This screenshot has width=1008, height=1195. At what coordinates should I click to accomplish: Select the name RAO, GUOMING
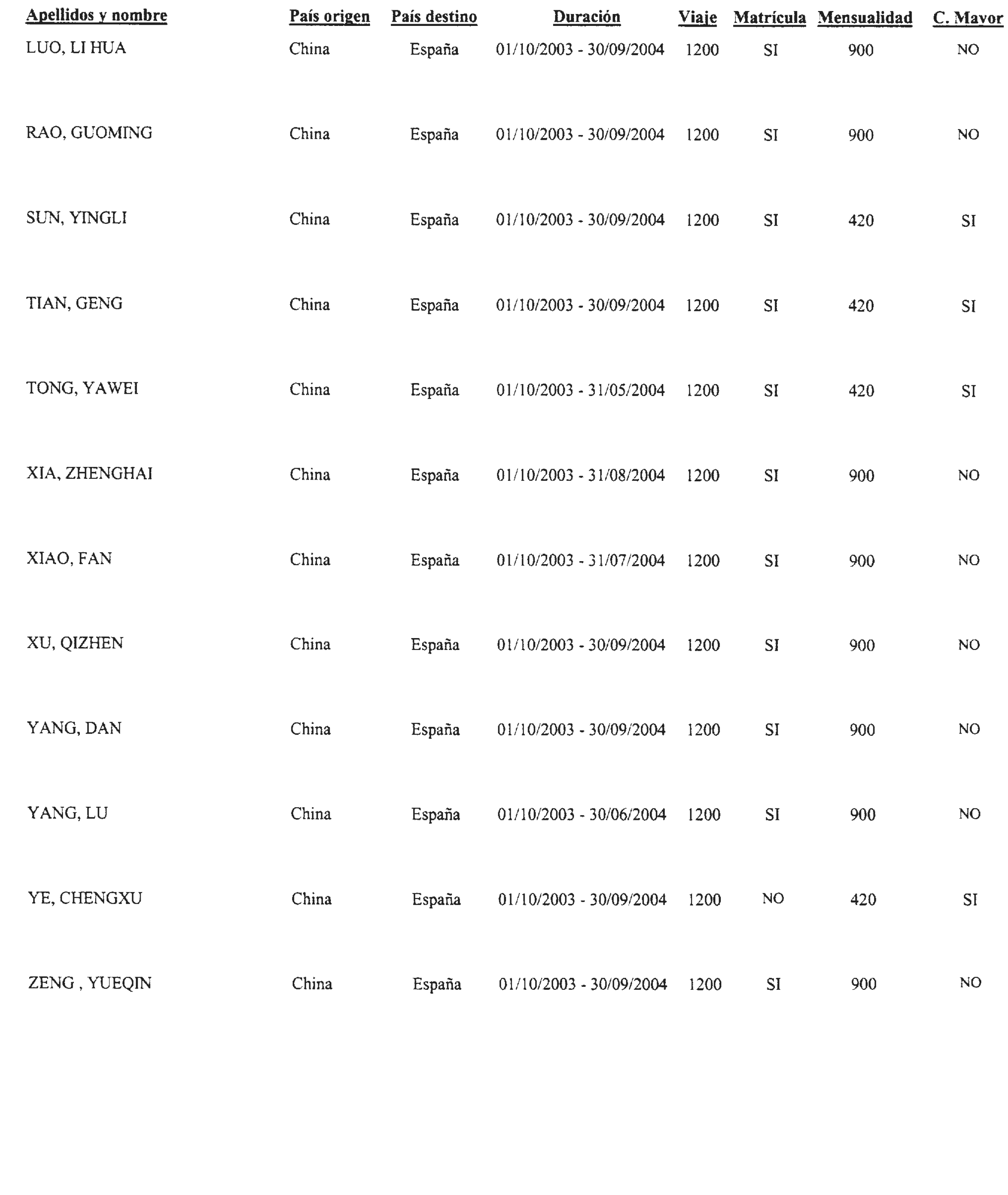89,133
